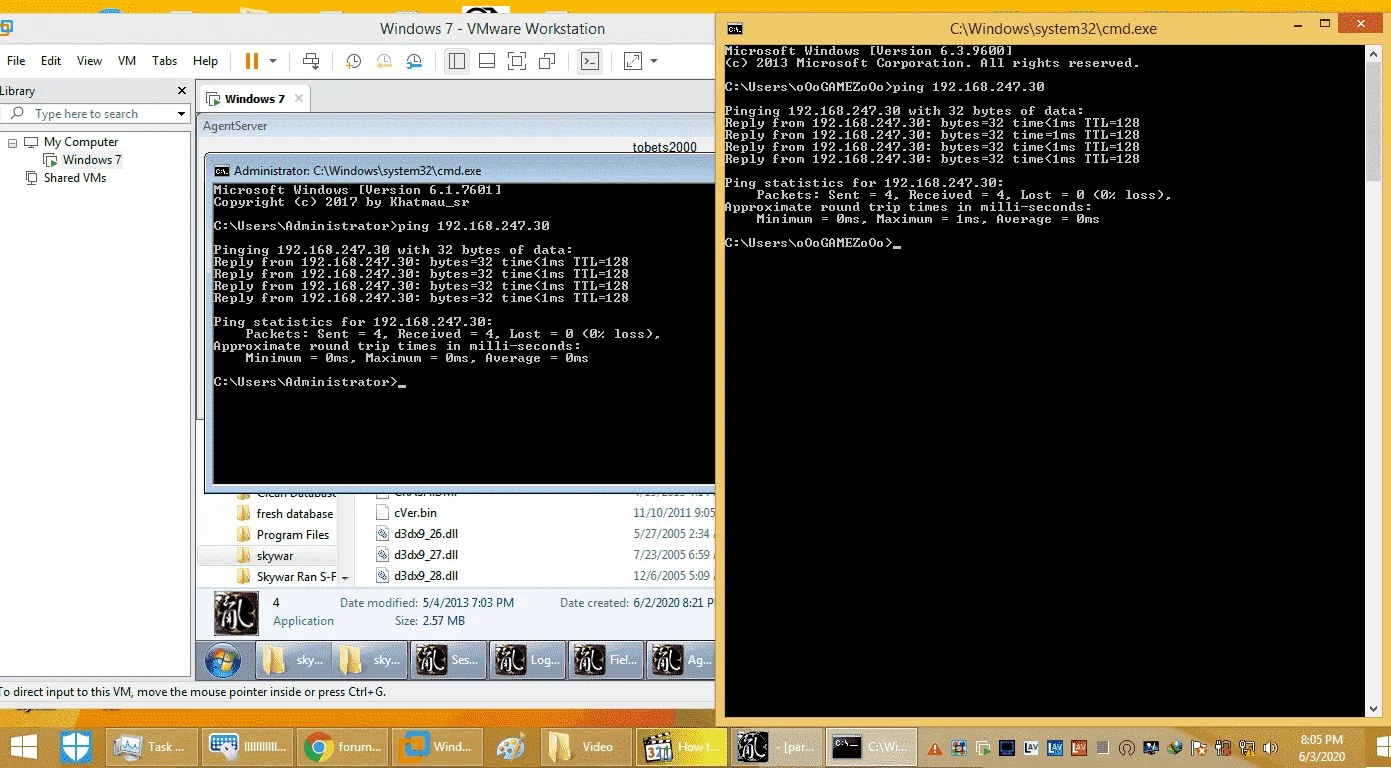
Task: Click the application thumbnail in details pane
Action: click(236, 613)
